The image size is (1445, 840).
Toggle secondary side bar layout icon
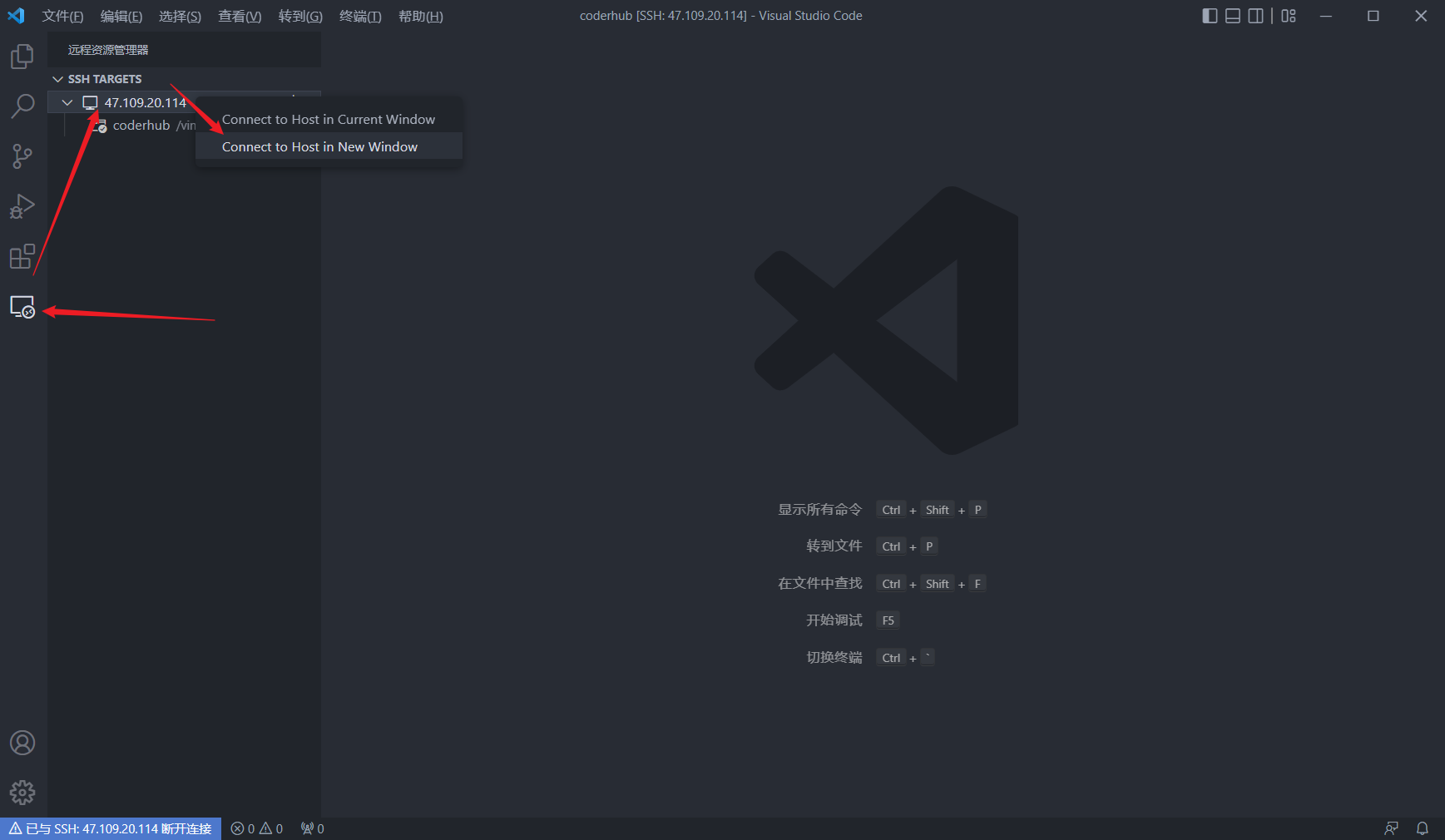point(1256,16)
